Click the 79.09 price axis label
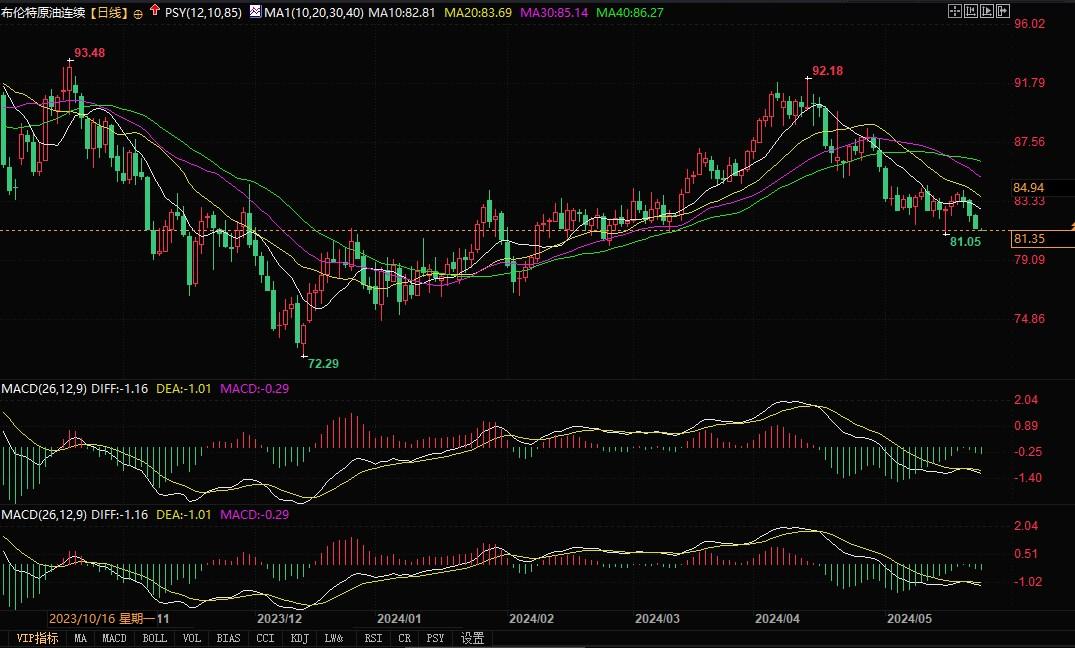The image size is (1075, 648). (x=1030, y=259)
